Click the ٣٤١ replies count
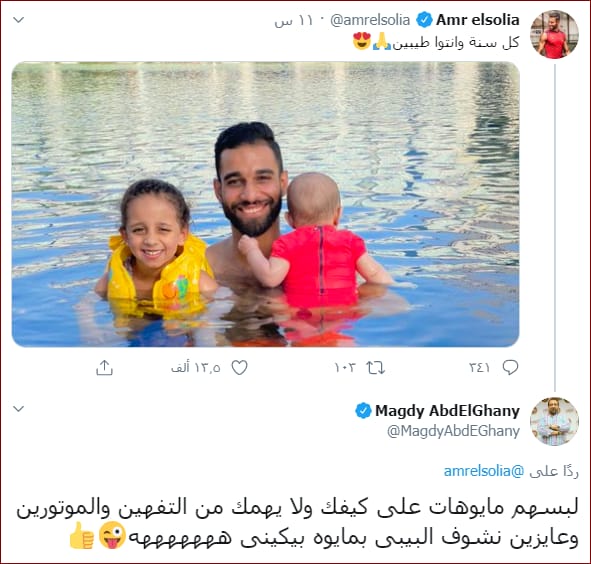 (479, 367)
